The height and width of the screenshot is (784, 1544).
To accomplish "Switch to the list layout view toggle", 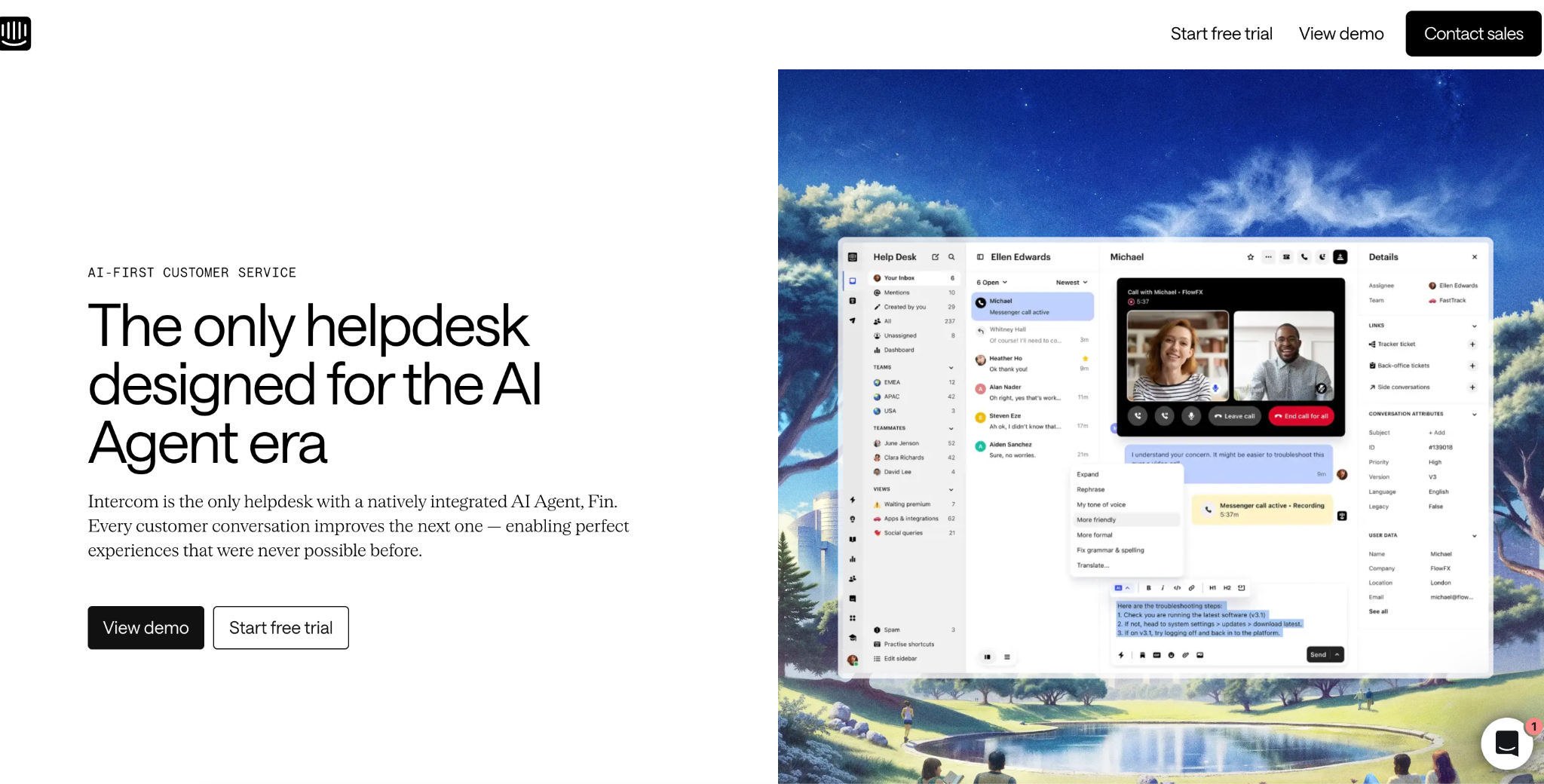I will pos(1006,657).
